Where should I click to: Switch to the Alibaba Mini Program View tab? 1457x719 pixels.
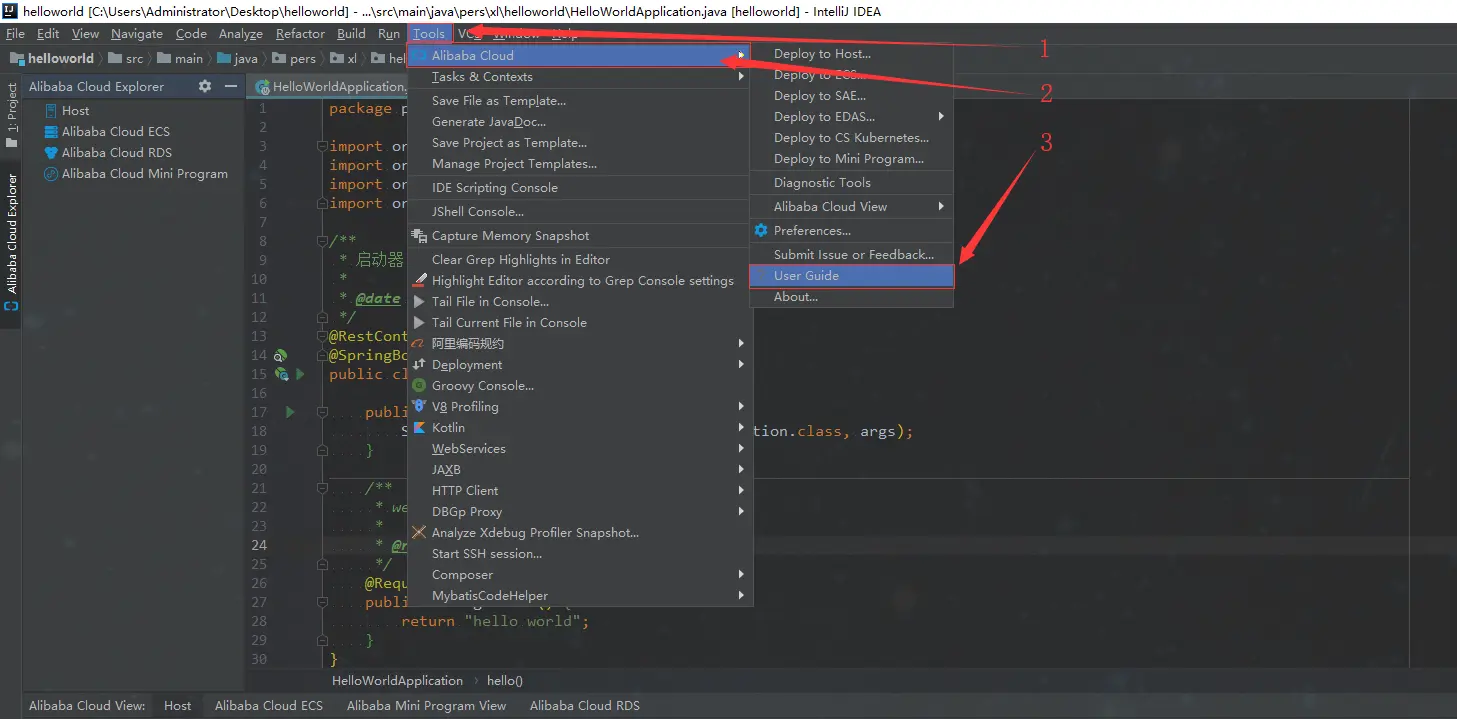pos(426,705)
